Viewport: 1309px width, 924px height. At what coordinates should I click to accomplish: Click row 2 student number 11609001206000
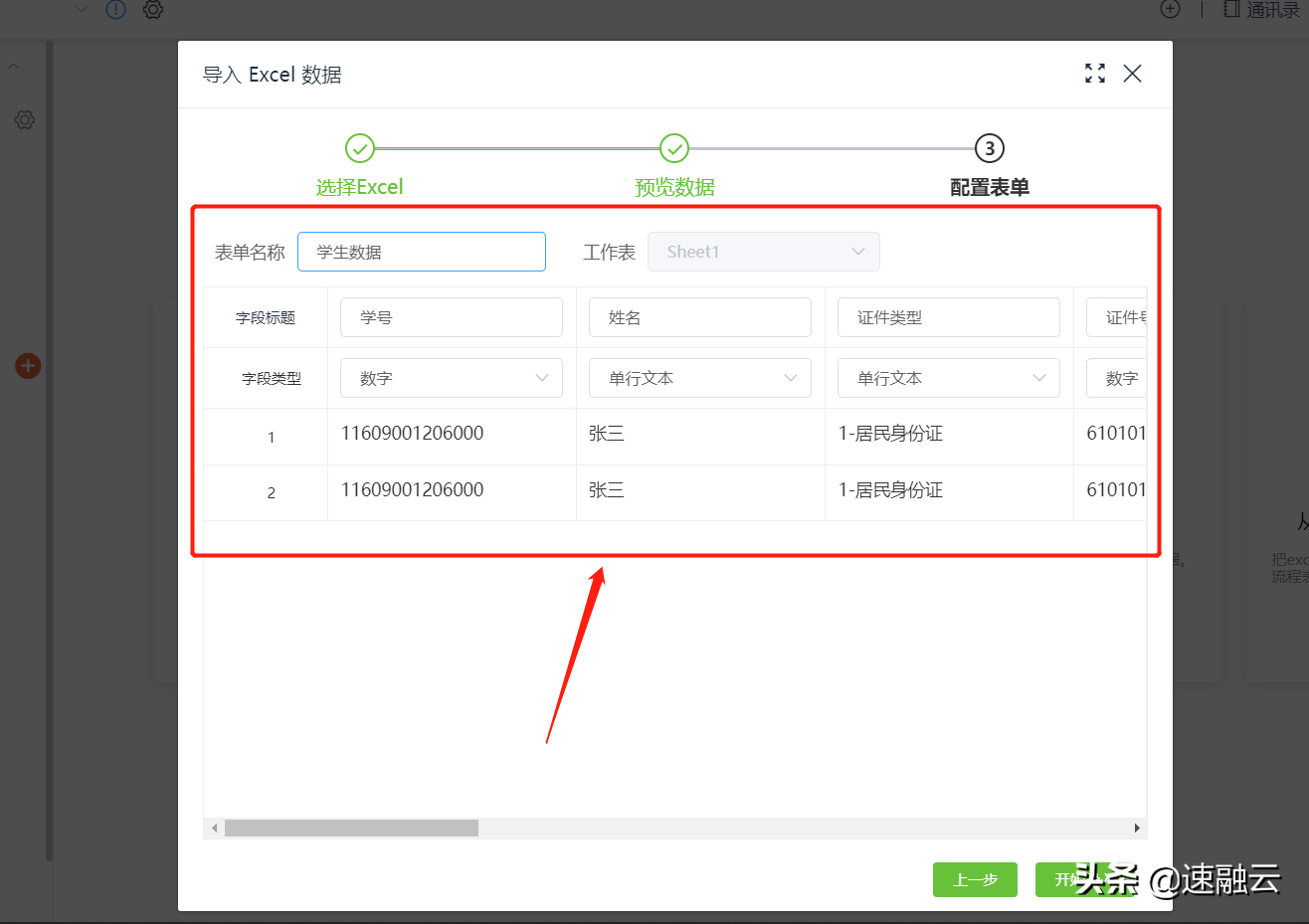coord(412,490)
